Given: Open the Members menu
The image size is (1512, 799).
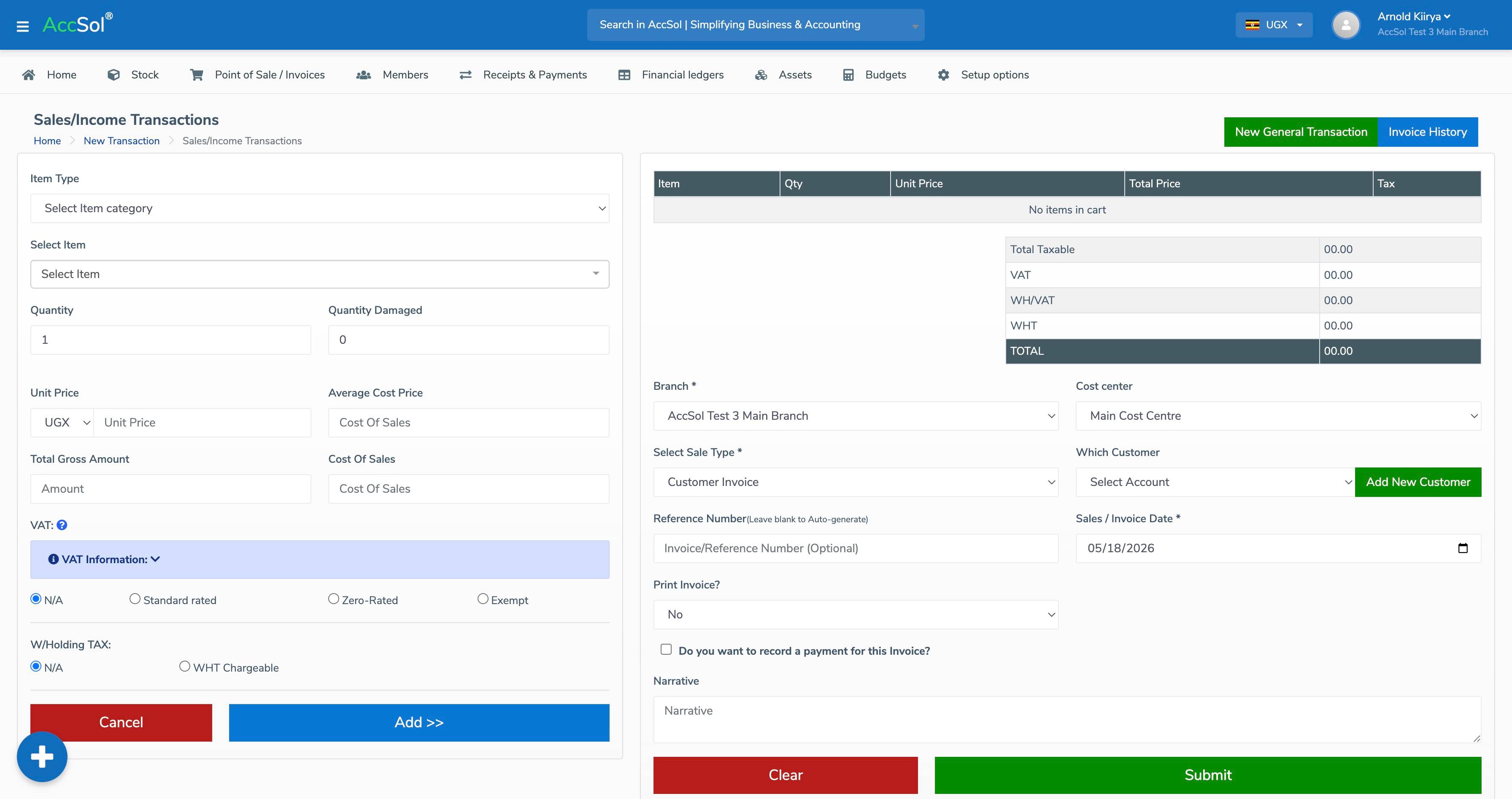Looking at the screenshot, I should [392, 75].
